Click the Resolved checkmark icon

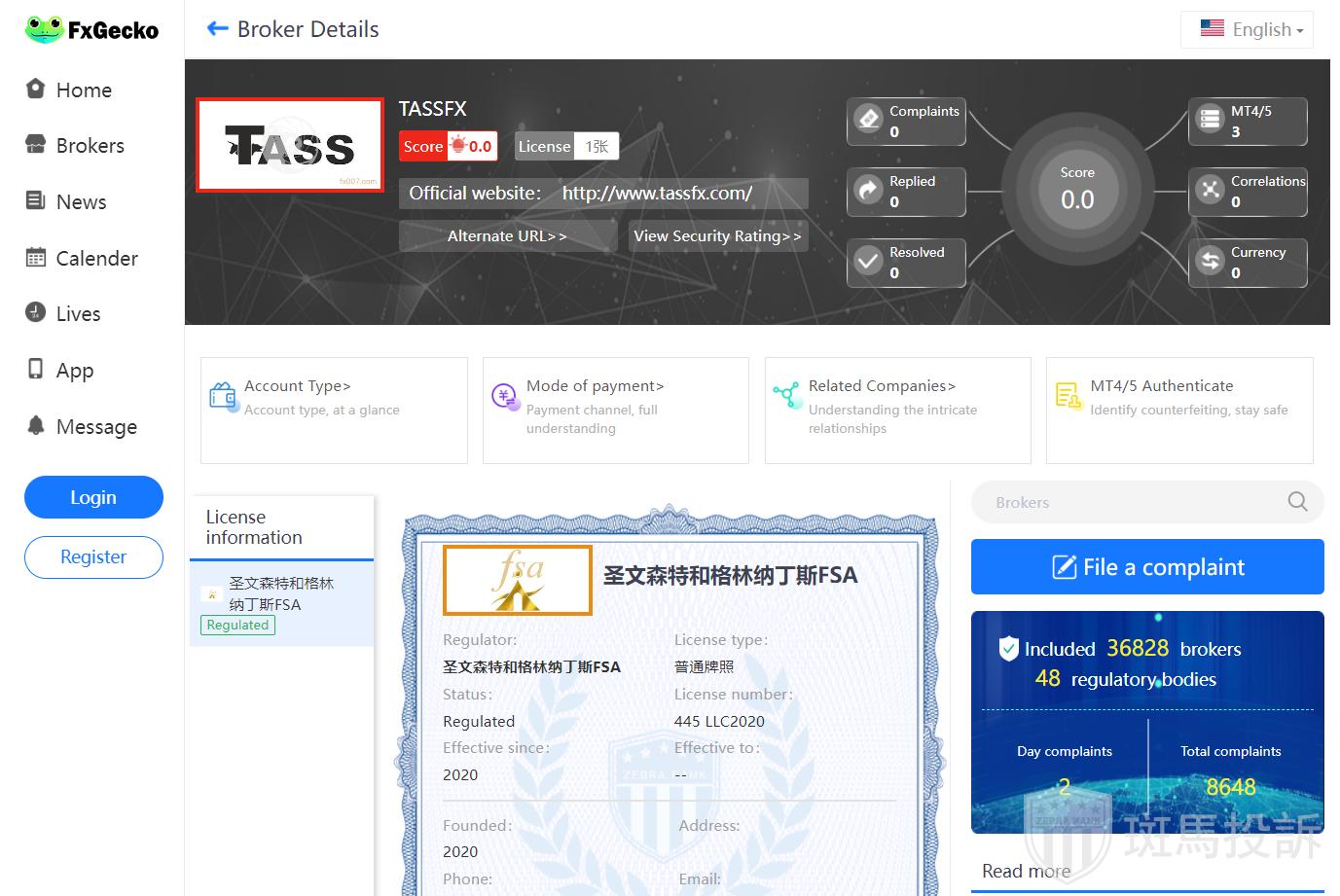[868, 261]
